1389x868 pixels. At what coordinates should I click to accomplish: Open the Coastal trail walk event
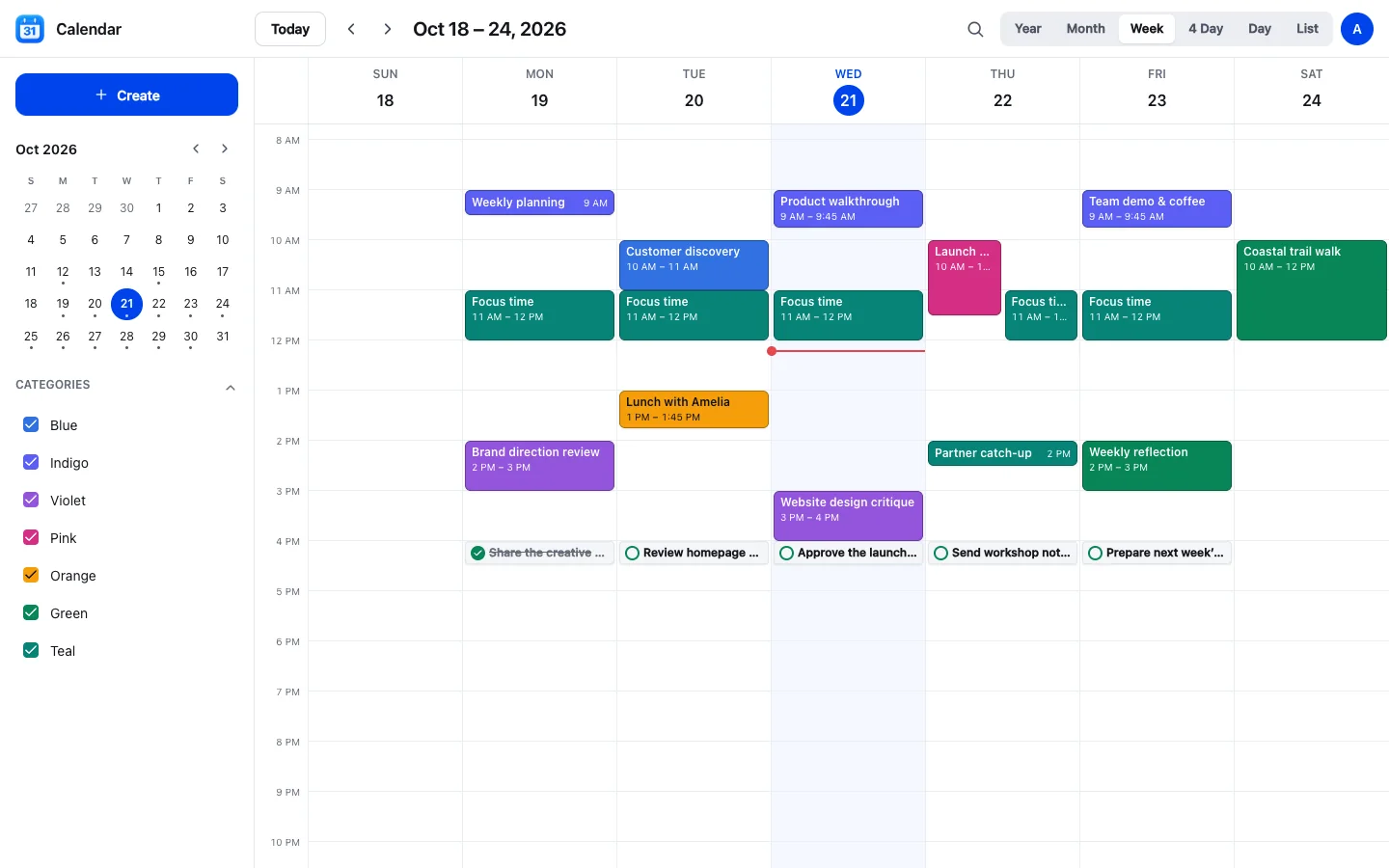click(x=1311, y=290)
